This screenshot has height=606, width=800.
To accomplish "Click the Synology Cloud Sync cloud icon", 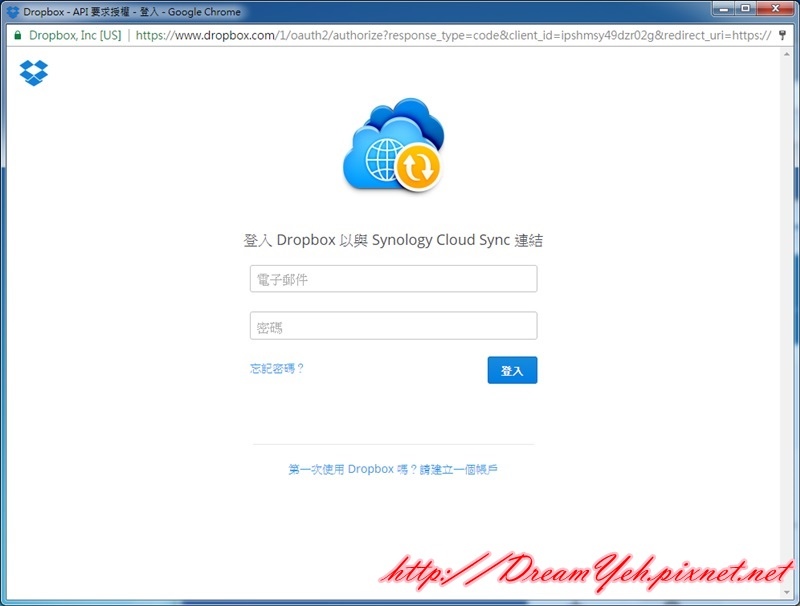I will click(x=393, y=145).
